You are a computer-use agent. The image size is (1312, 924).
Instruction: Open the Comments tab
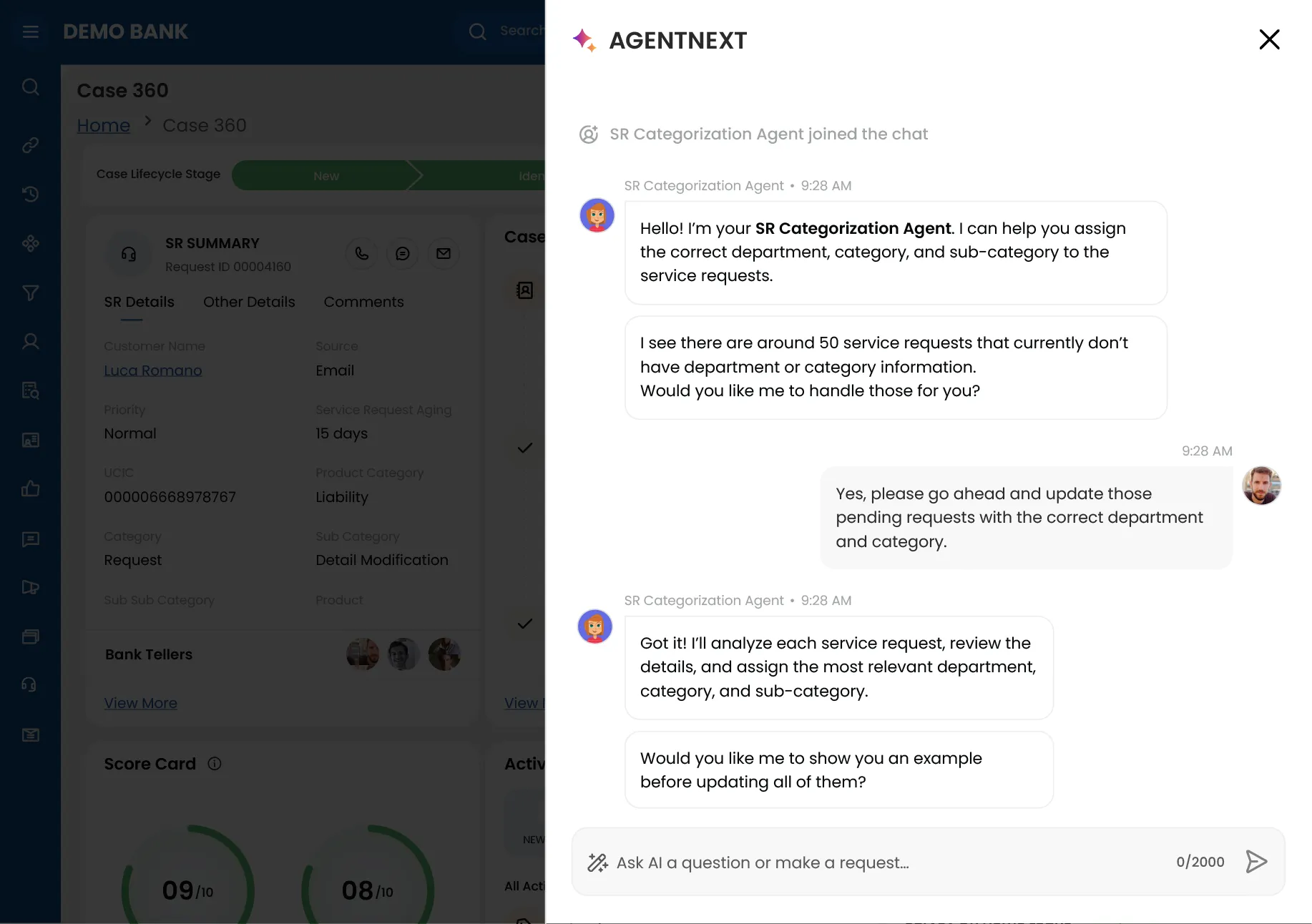click(363, 302)
